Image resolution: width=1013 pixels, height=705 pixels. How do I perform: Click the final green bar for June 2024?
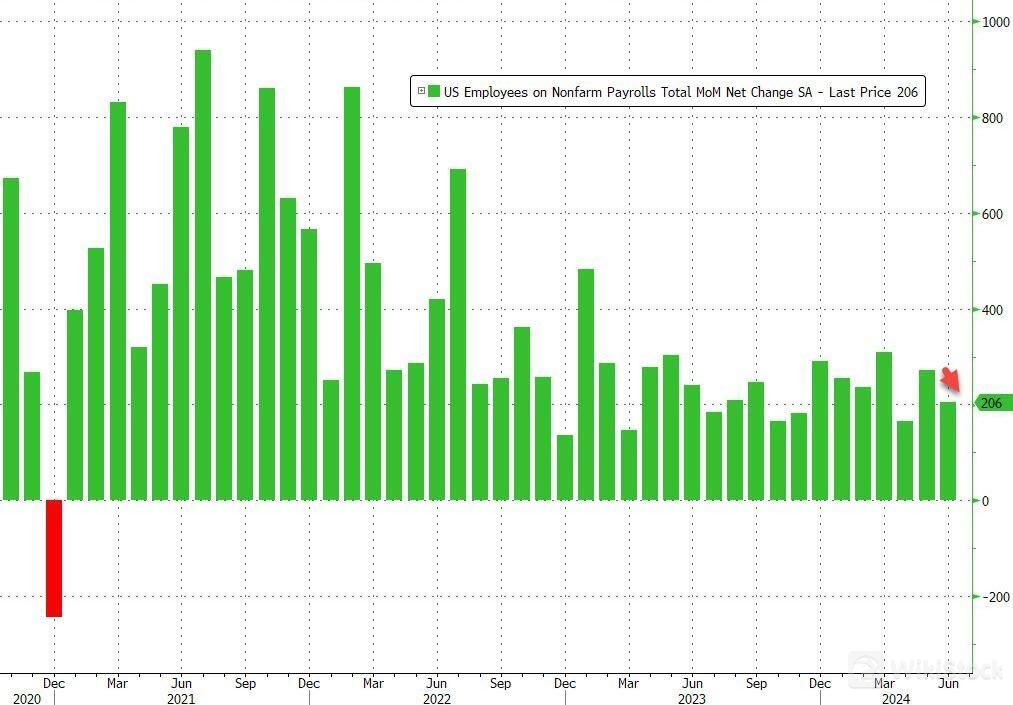(948, 450)
